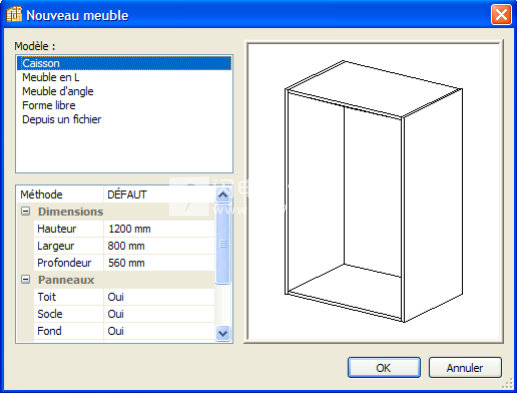
Task: Close the Nouveau meuble dialog
Action: pos(501,15)
